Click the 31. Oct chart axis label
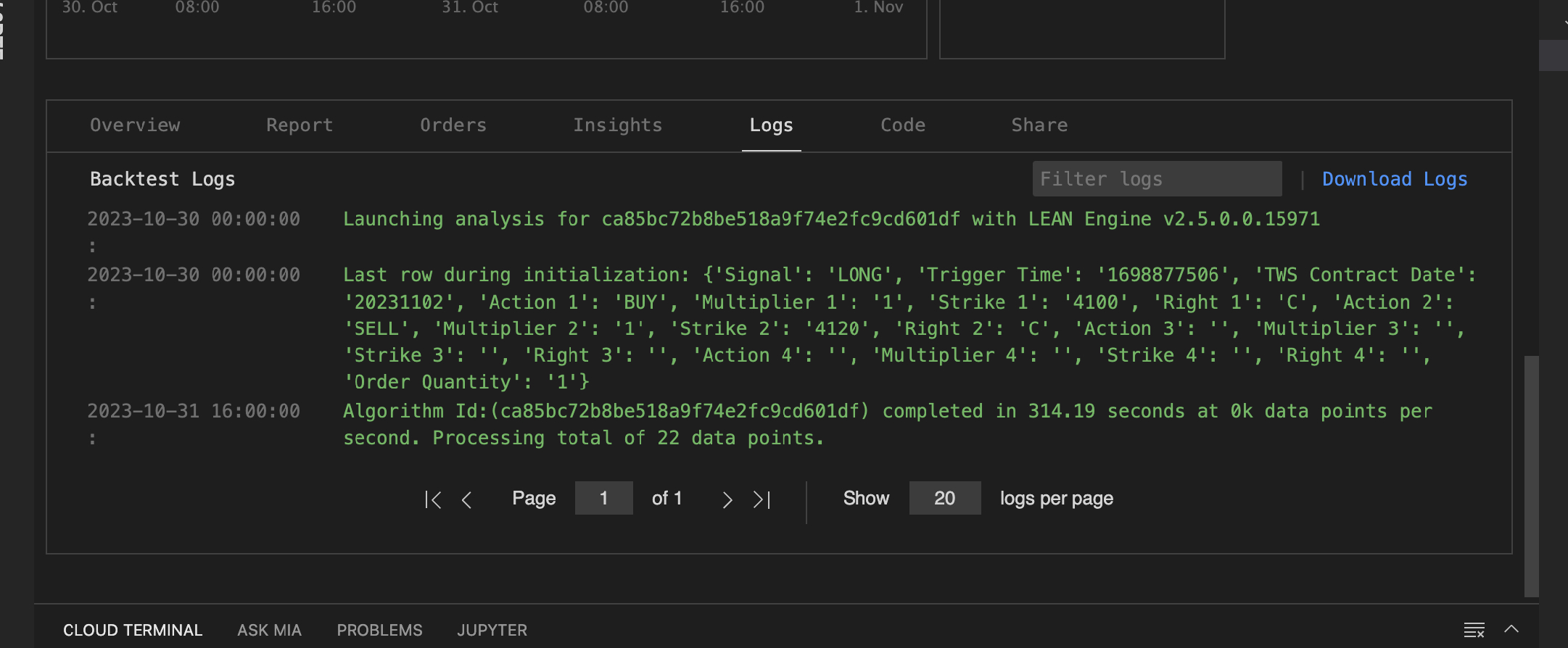Image resolution: width=1568 pixels, height=648 pixels. coord(470,7)
